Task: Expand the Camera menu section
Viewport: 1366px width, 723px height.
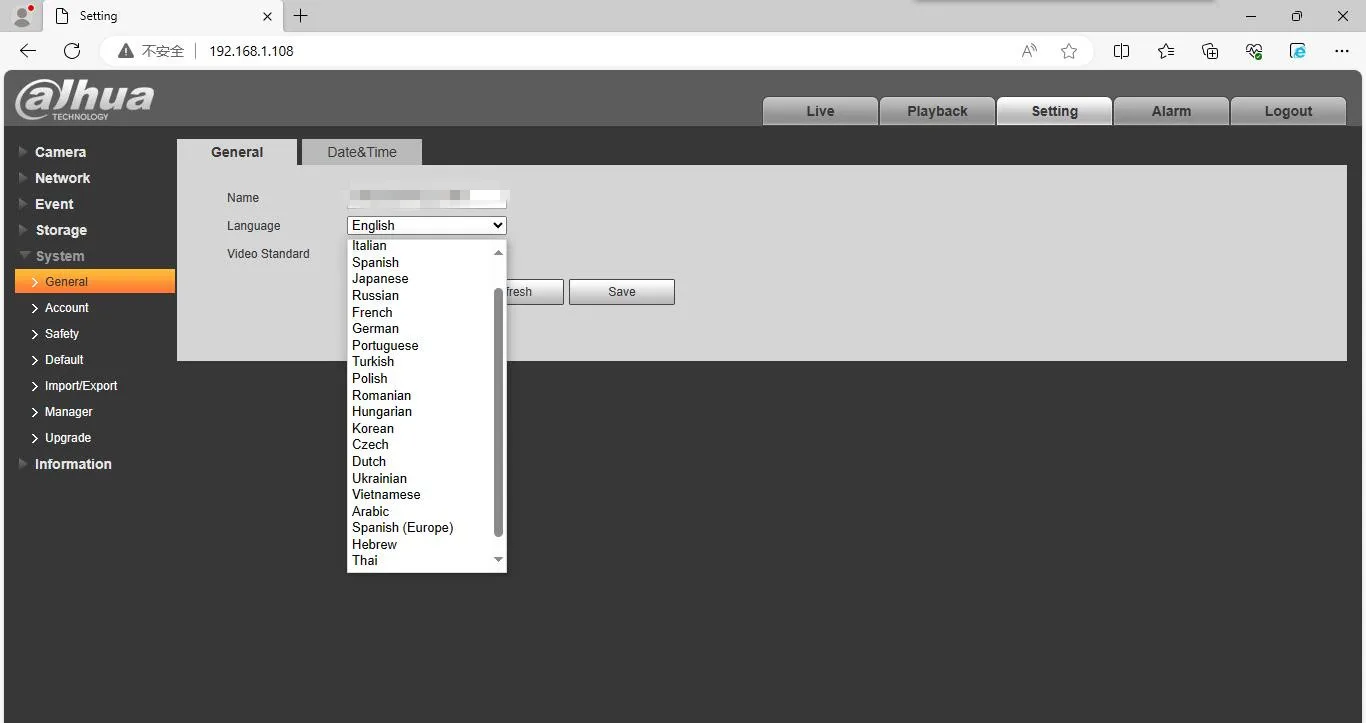Action: [x=60, y=152]
